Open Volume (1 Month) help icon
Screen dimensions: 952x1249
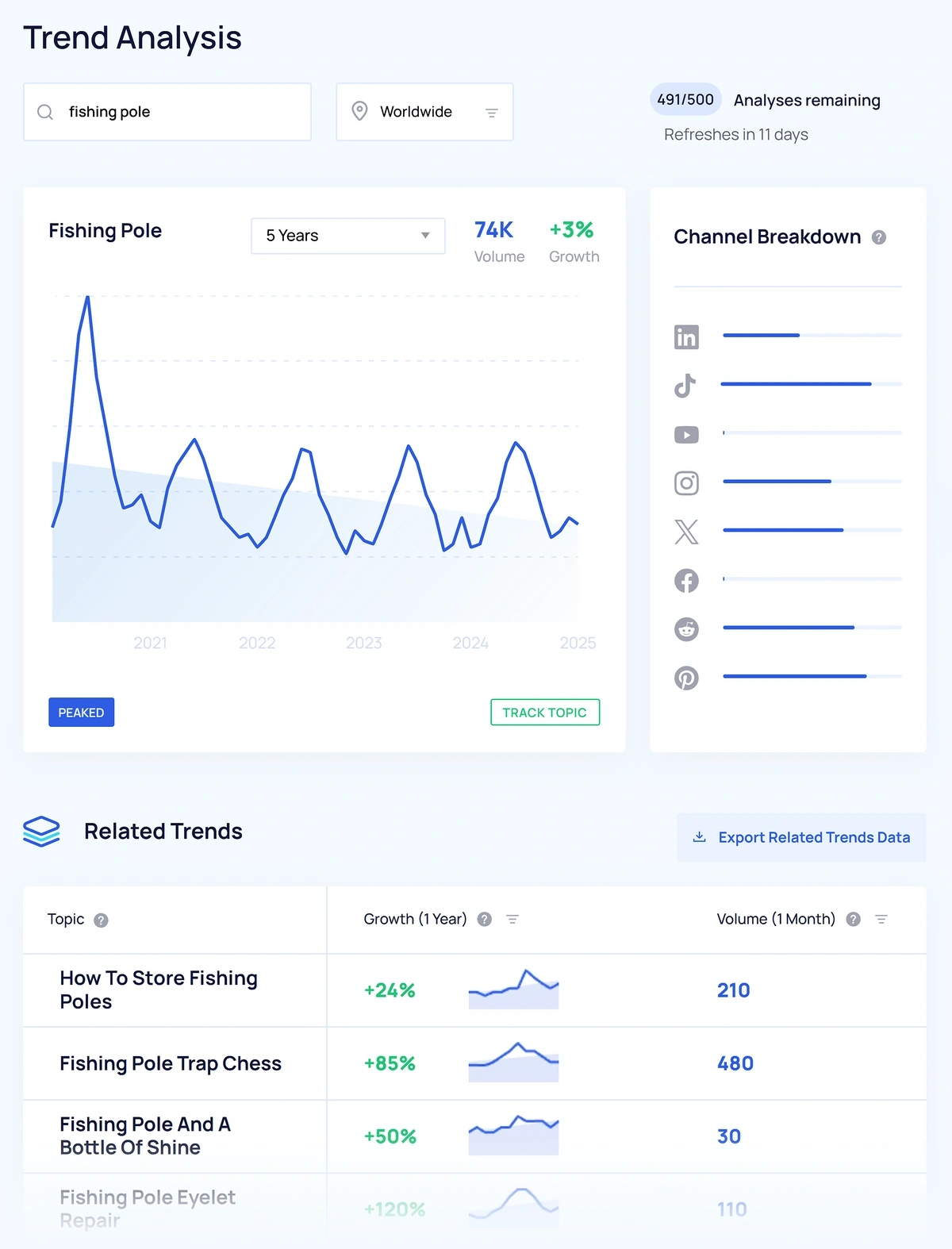click(x=854, y=919)
